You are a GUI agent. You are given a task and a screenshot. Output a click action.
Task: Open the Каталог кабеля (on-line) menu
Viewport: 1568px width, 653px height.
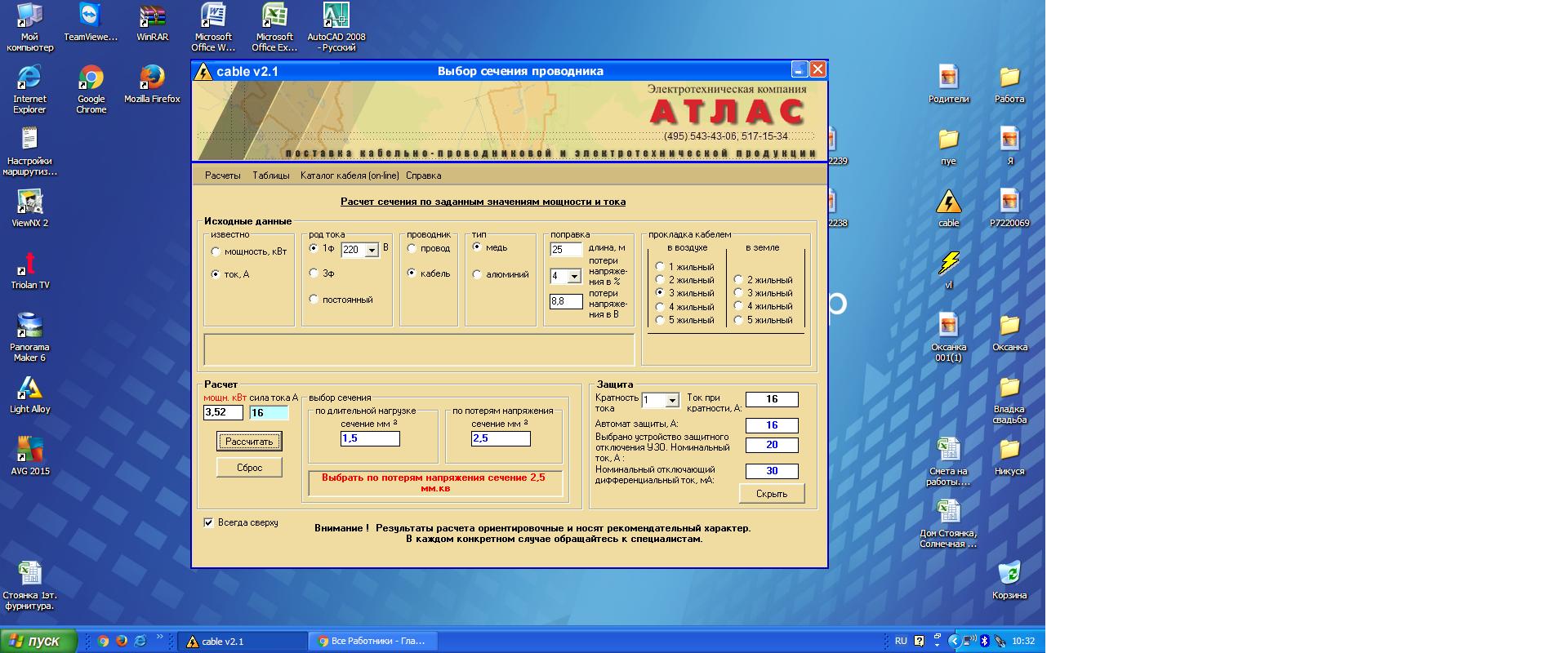(350, 175)
